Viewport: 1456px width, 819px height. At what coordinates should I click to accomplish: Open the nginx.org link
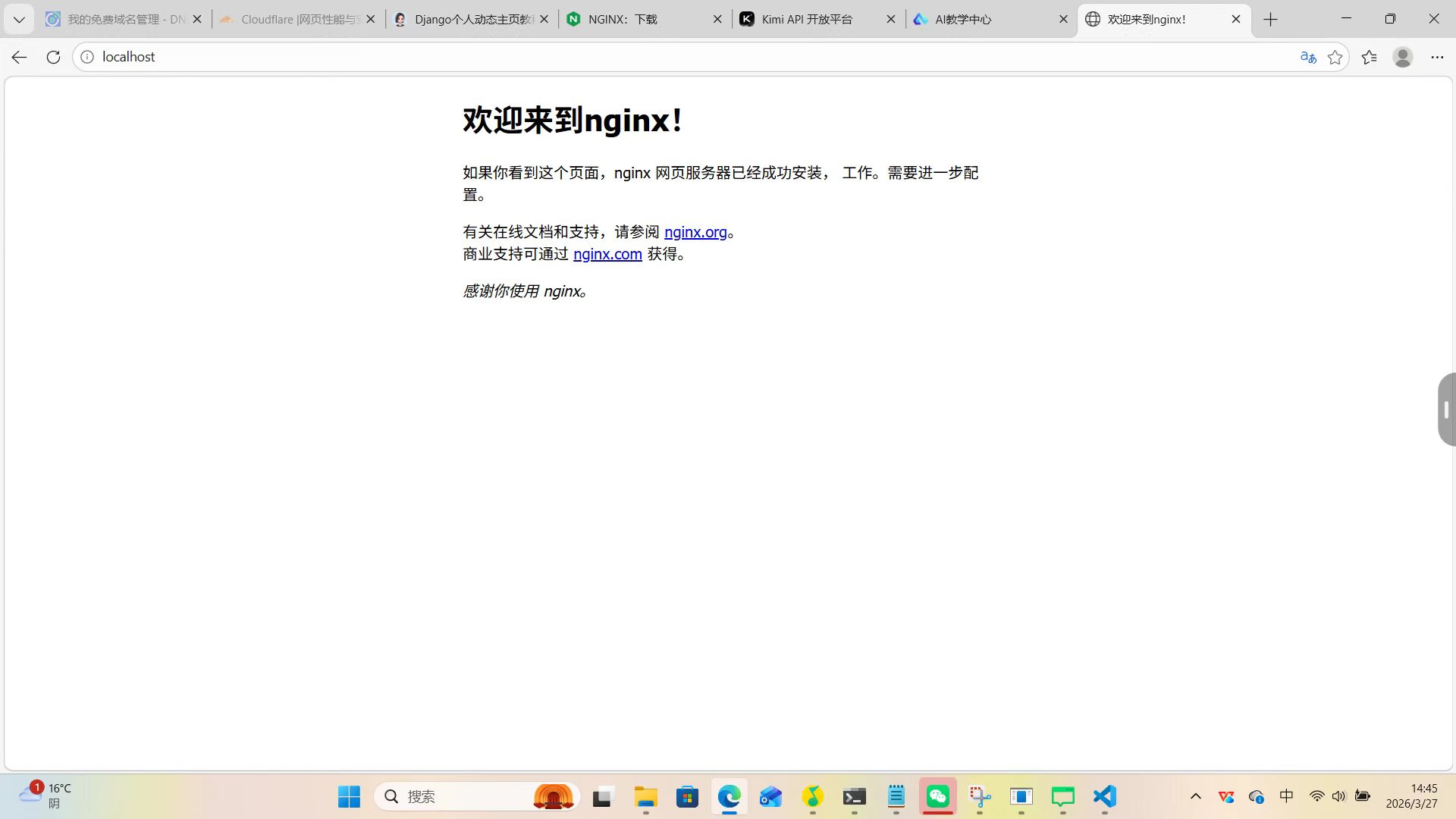[x=695, y=232]
